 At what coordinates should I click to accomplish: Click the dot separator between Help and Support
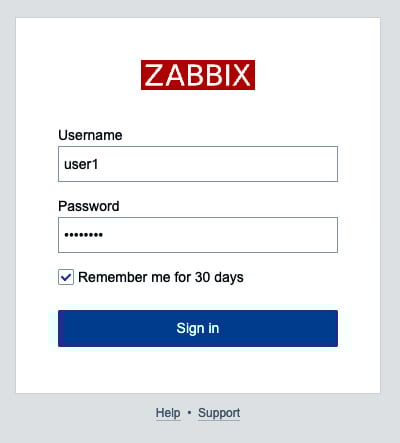point(189,413)
